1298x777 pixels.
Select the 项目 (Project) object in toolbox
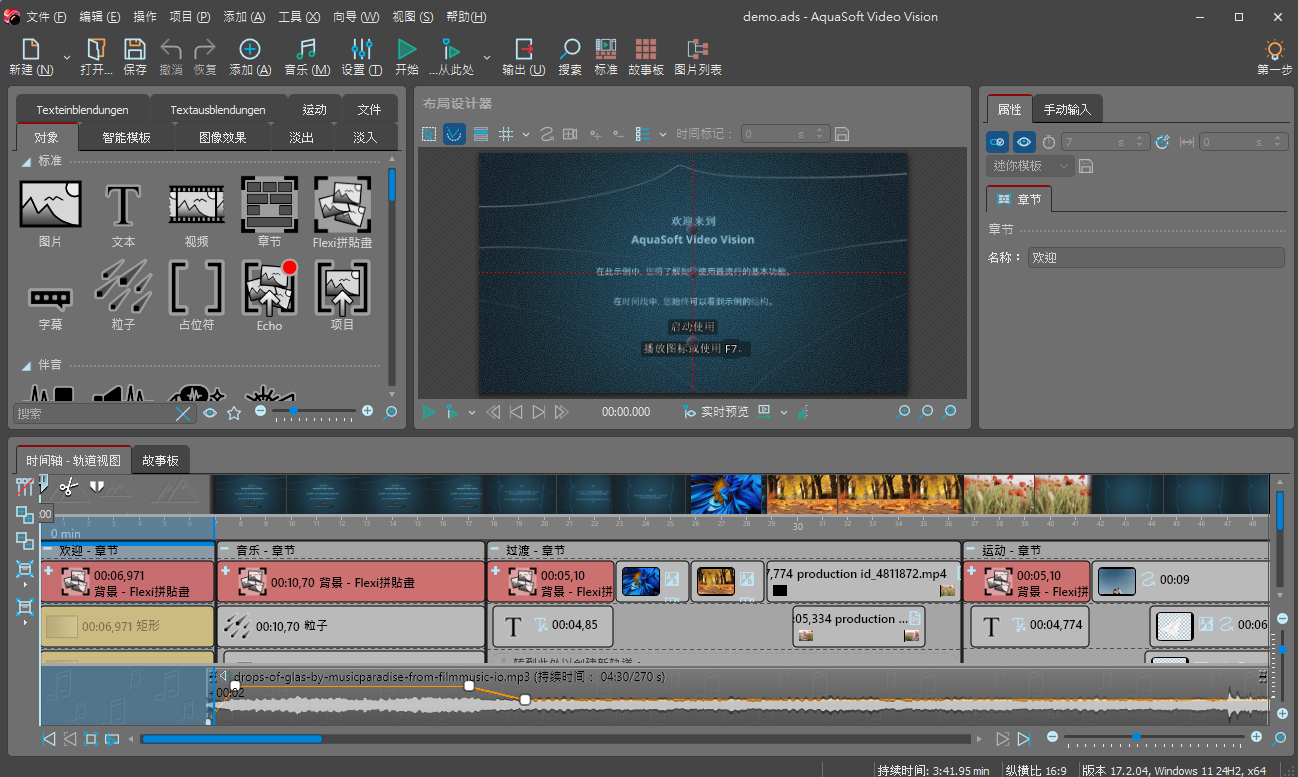343,296
